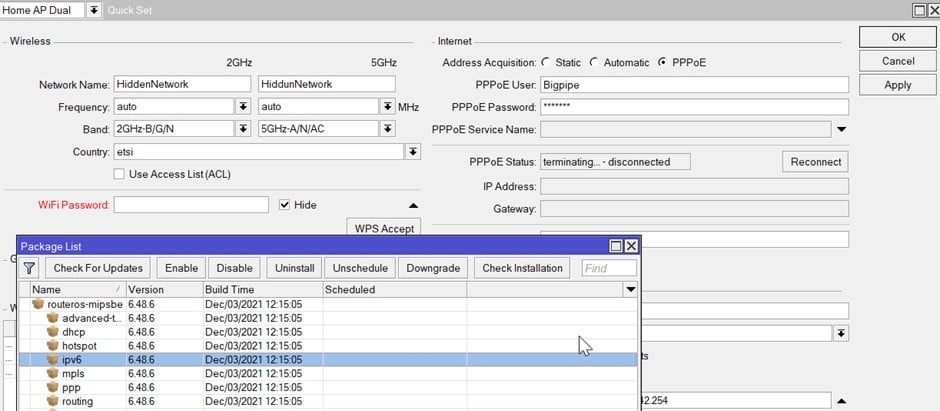Open the 2GHz Band dropdown
Image resolution: width=940 pixels, height=411 pixels.
coord(242,128)
